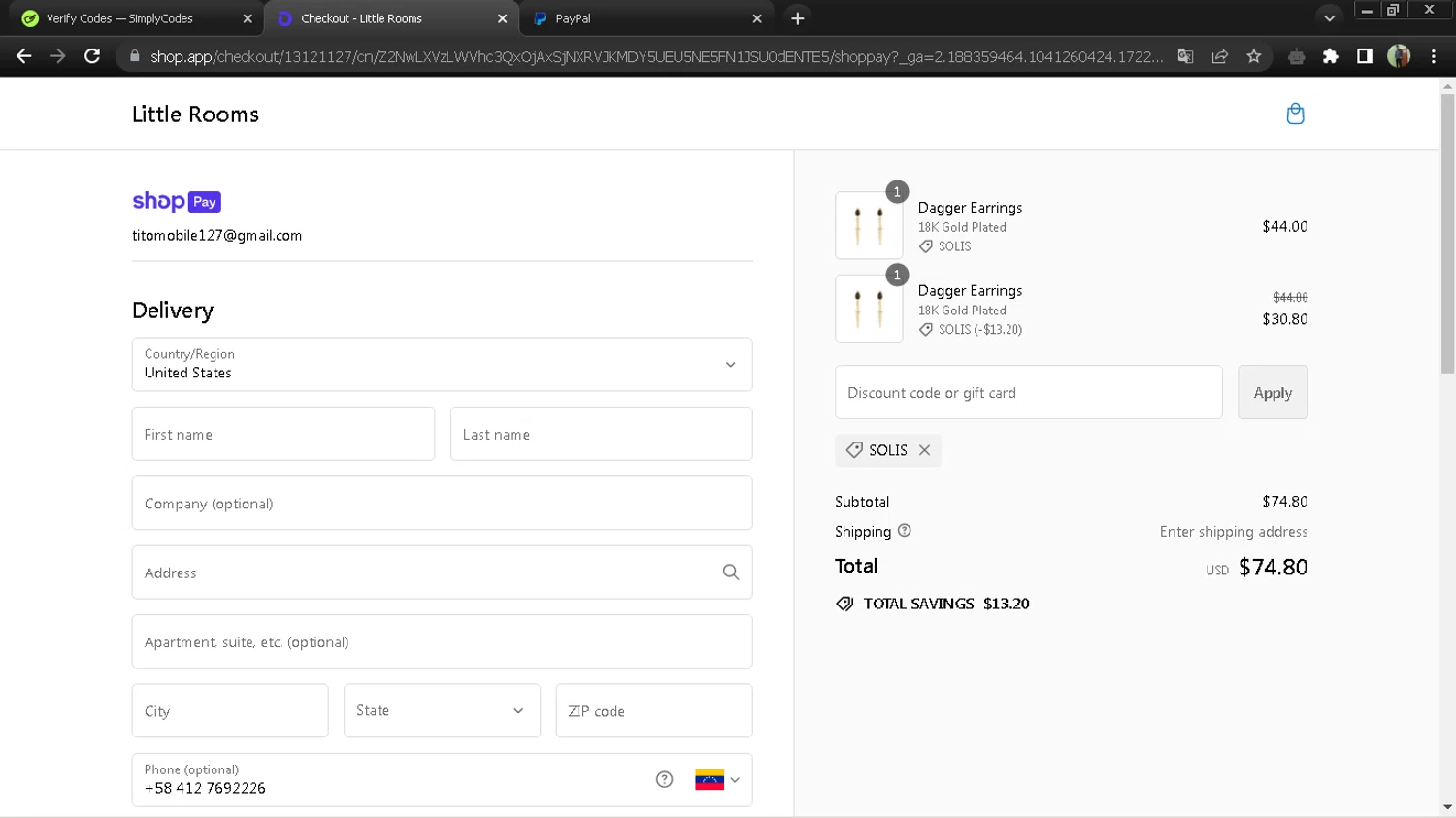The image size is (1456, 818).
Task: Close the PayPal tab
Action: tap(757, 18)
